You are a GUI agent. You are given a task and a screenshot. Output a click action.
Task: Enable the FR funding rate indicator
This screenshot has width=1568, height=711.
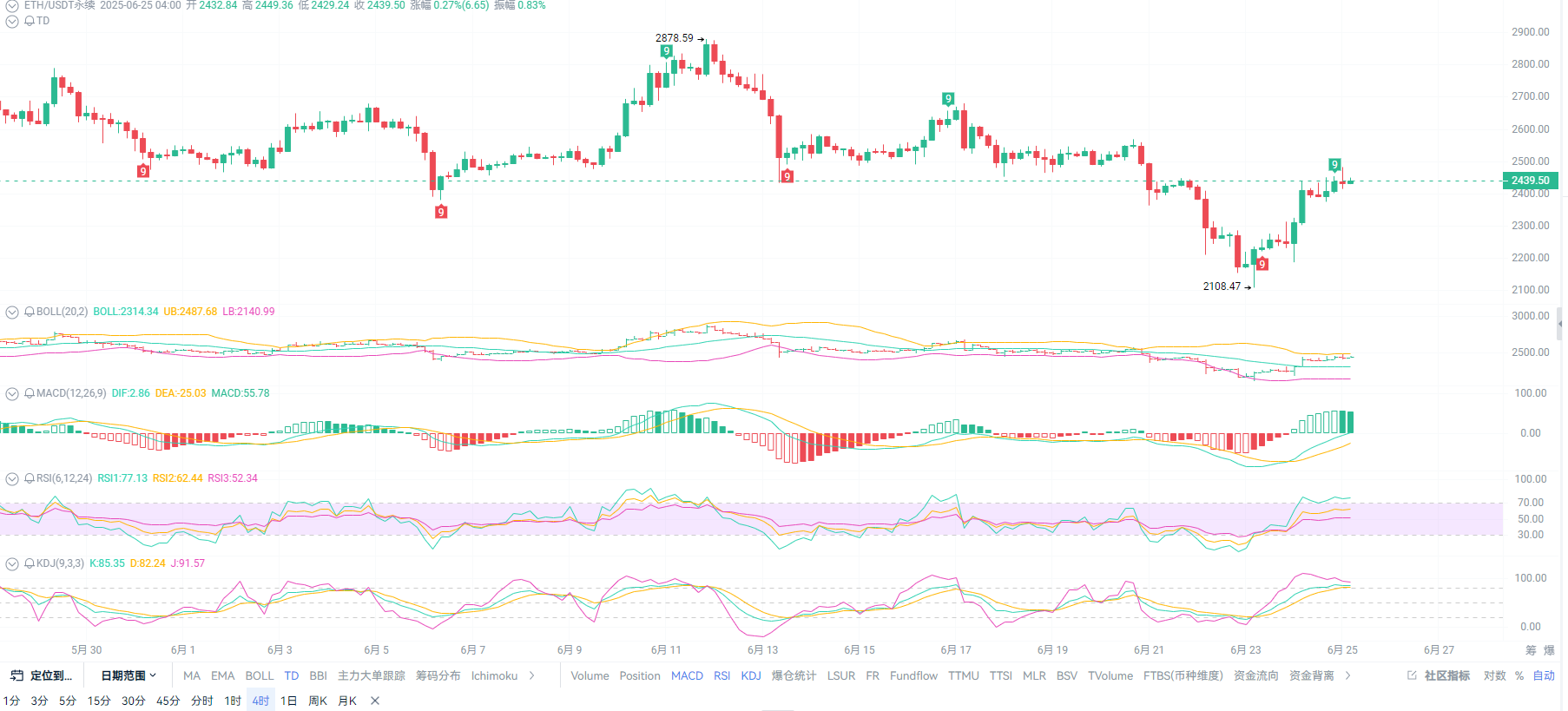[873, 675]
